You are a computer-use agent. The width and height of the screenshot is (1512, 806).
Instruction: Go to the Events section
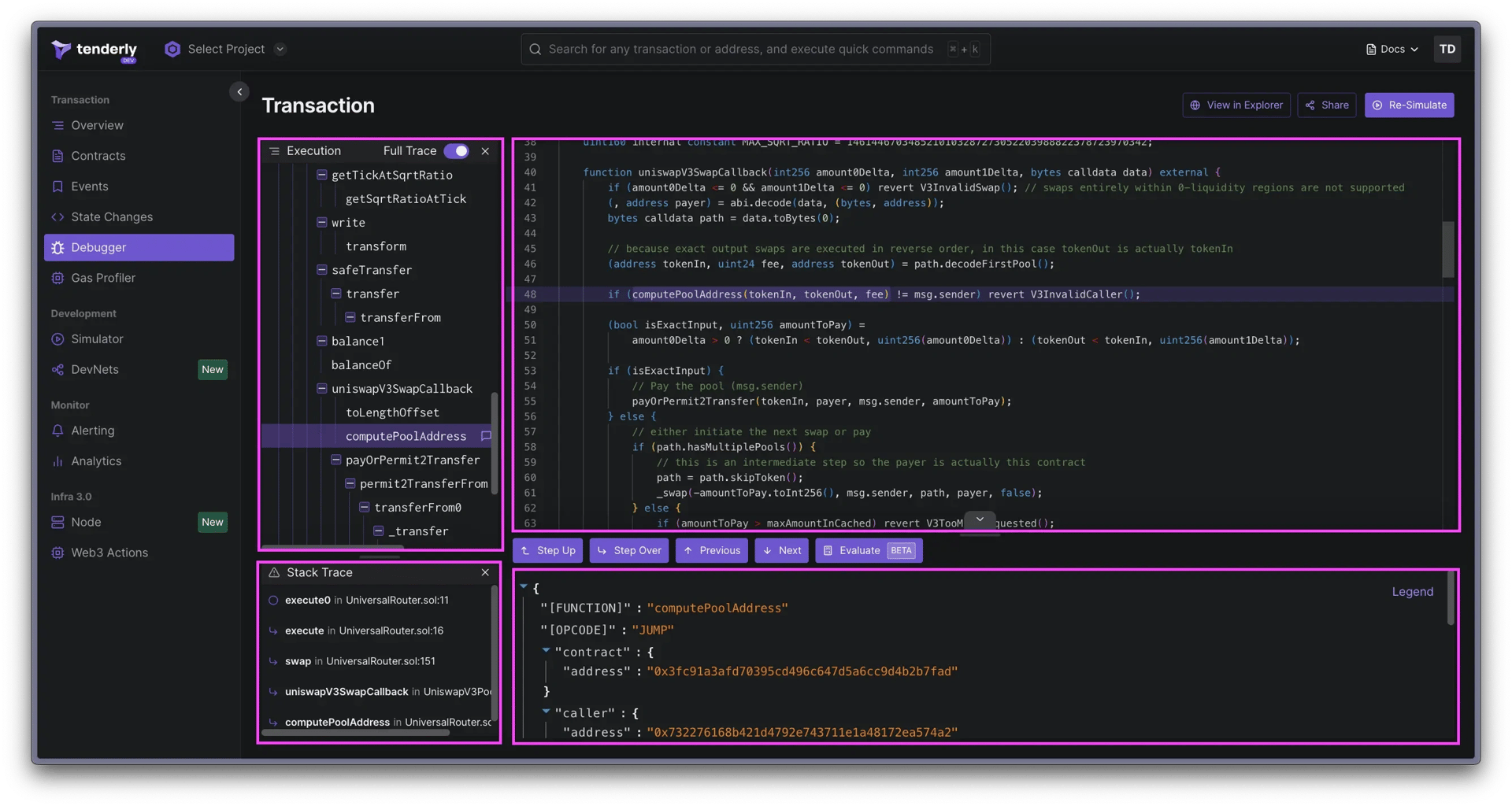(139, 187)
